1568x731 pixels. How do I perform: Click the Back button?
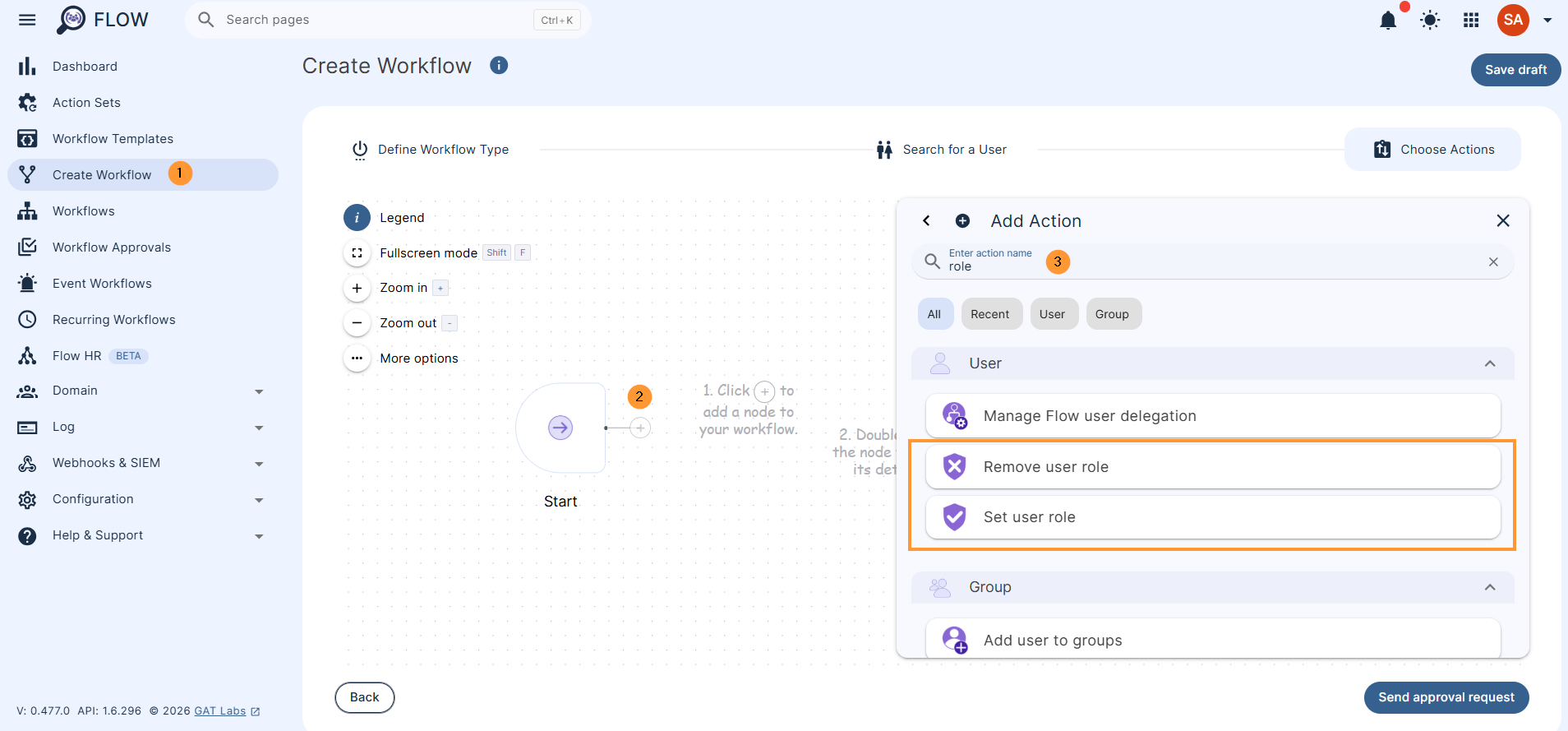pyautogui.click(x=365, y=697)
